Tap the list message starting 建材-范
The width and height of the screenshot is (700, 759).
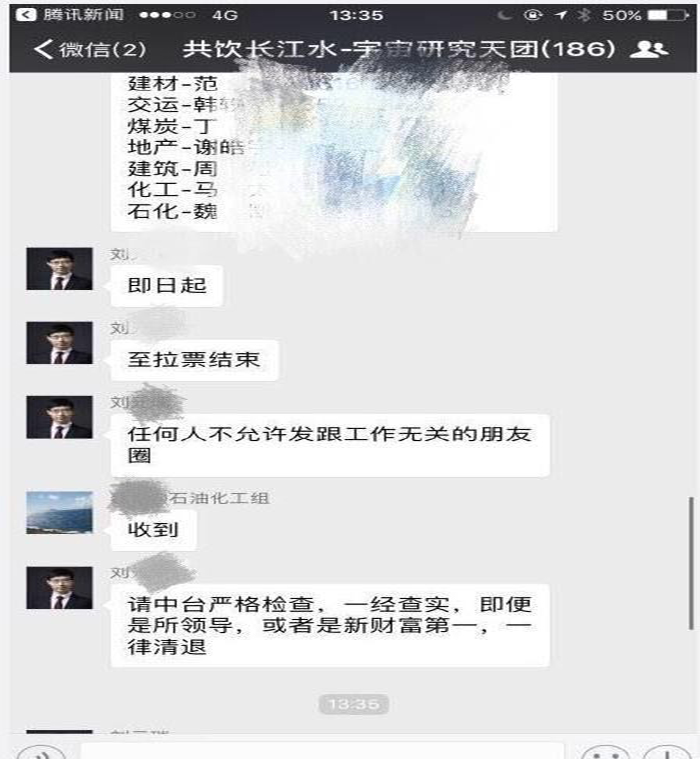pyautogui.click(x=334, y=152)
